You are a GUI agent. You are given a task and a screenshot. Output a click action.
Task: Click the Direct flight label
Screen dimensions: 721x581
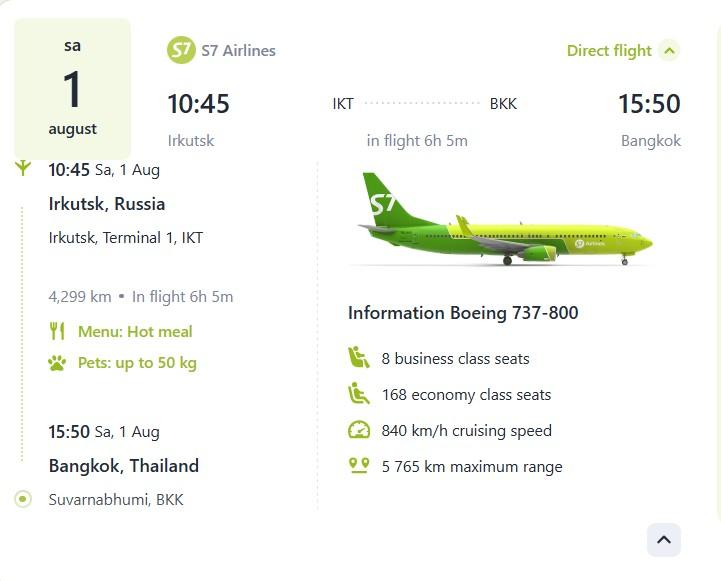point(609,51)
